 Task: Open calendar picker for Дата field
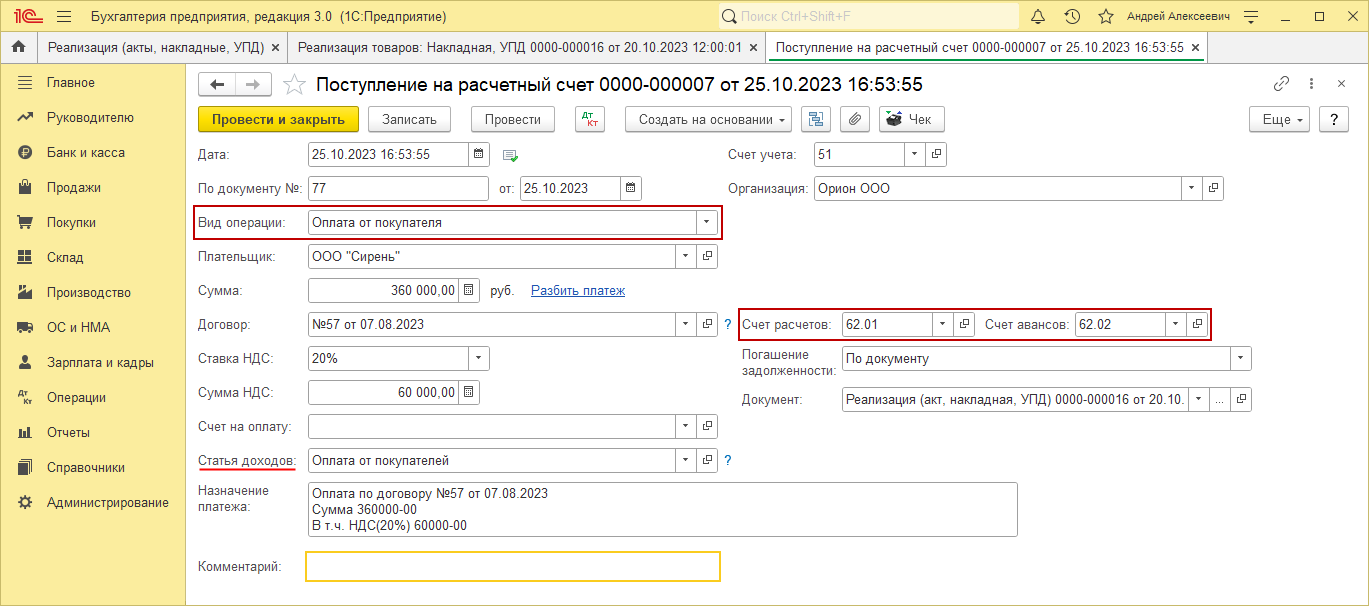[479, 154]
